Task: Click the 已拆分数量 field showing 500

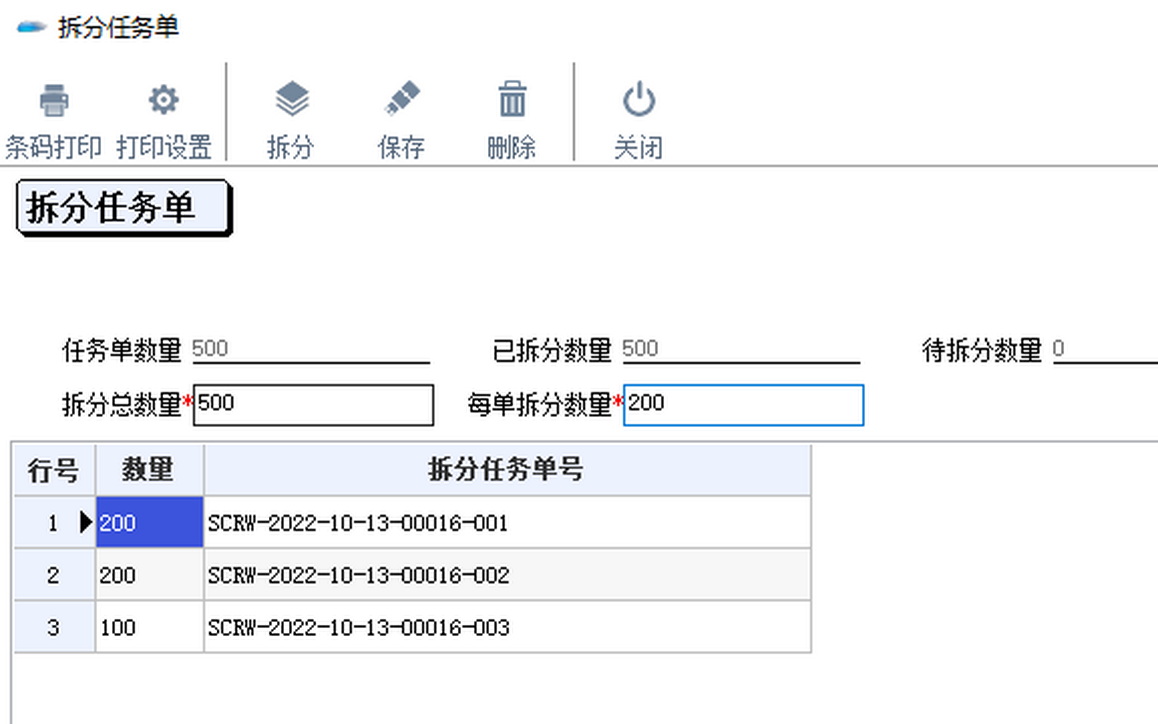Action: [x=740, y=349]
